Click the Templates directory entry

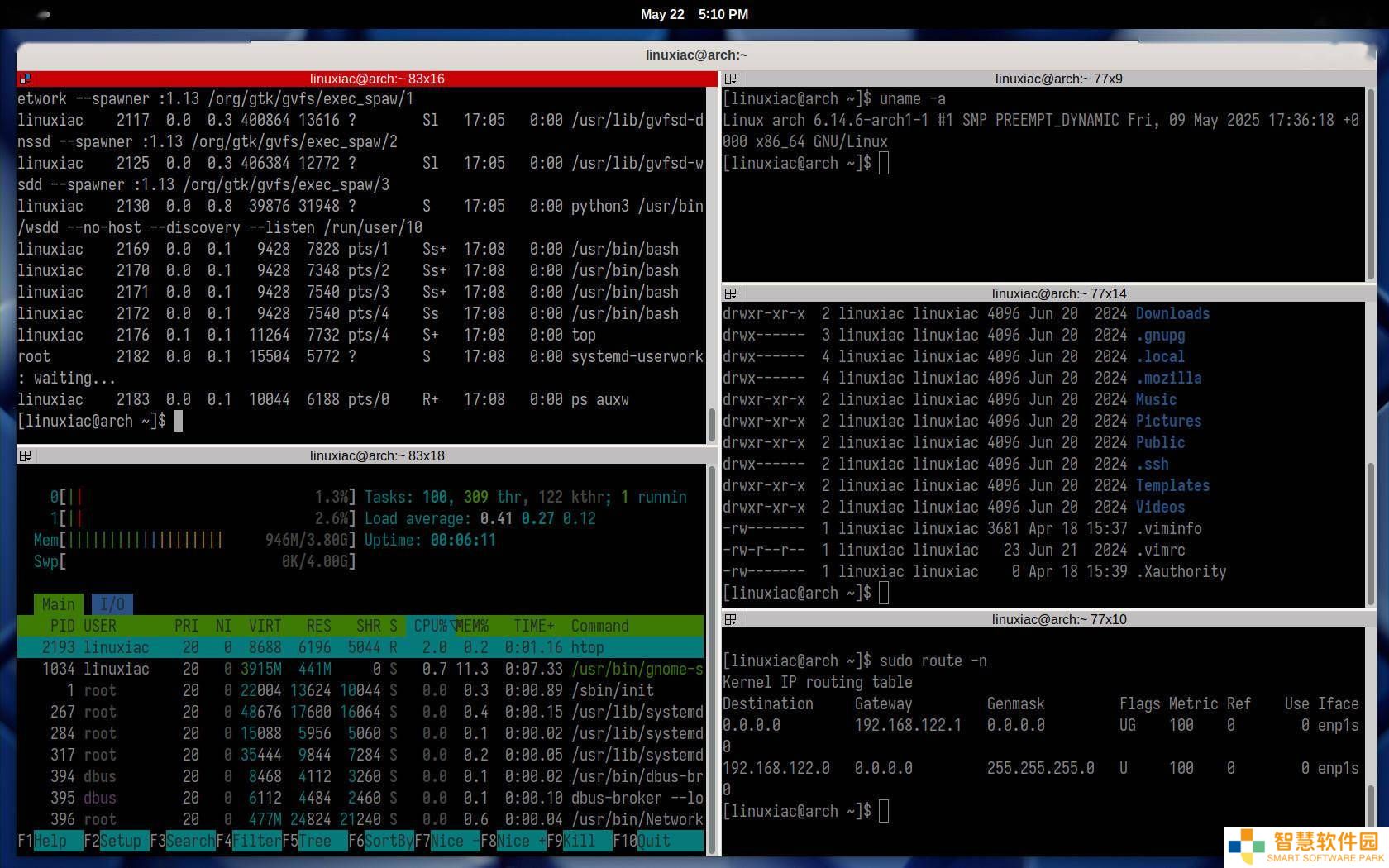point(1172,485)
